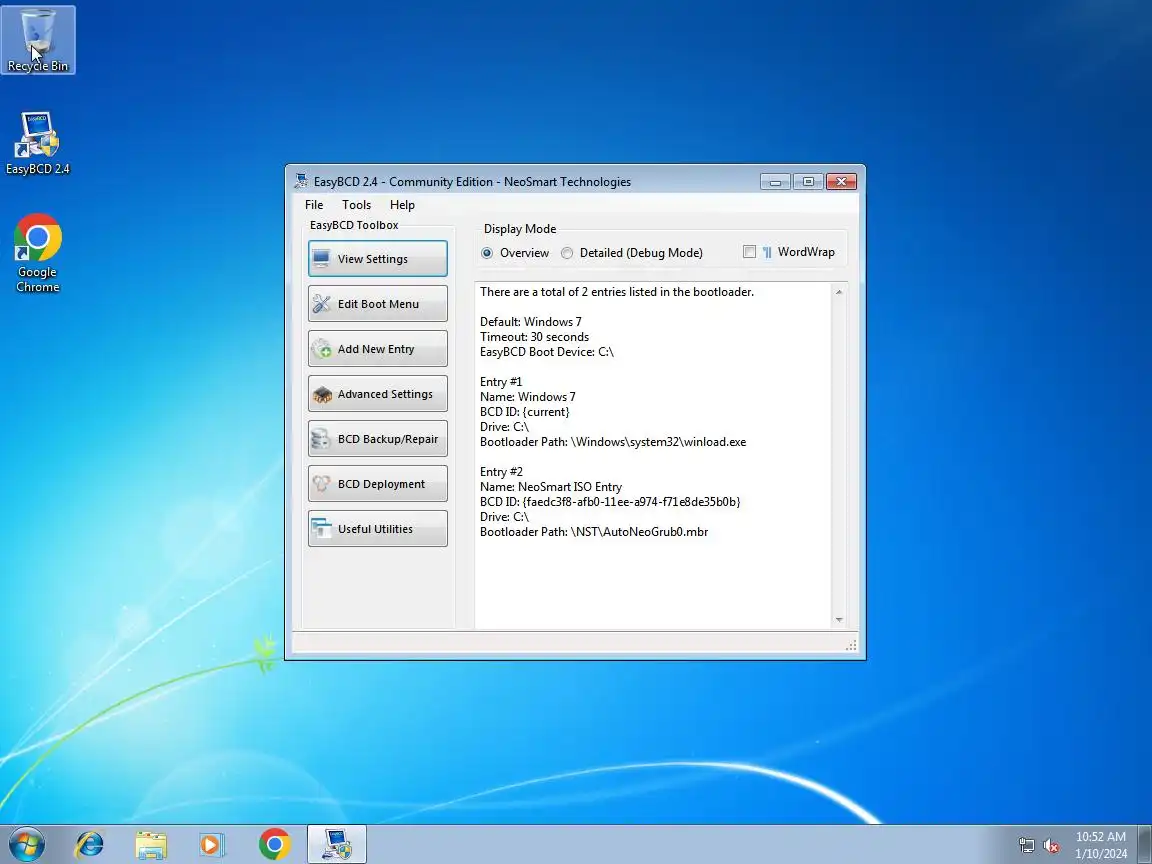Image resolution: width=1152 pixels, height=864 pixels.
Task: Click the 'EasyBCD Boot Device: C:\' line
Action: click(547, 352)
